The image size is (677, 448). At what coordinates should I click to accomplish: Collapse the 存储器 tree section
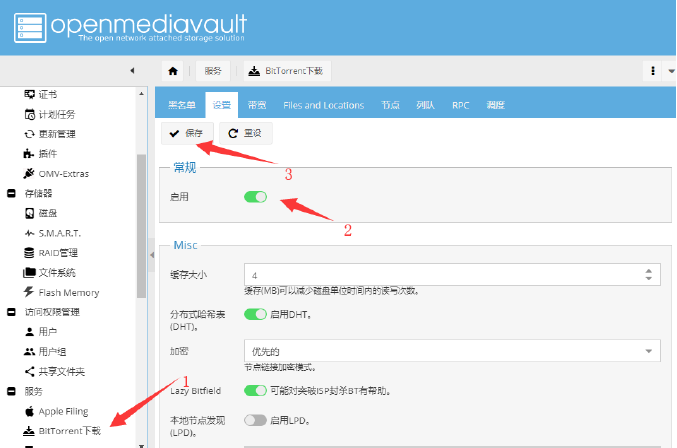click(x=11, y=193)
